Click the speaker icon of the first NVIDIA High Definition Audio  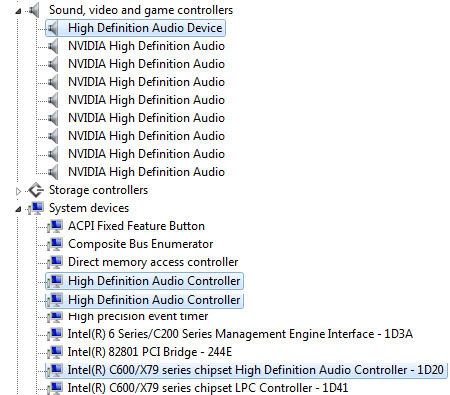coord(53,46)
